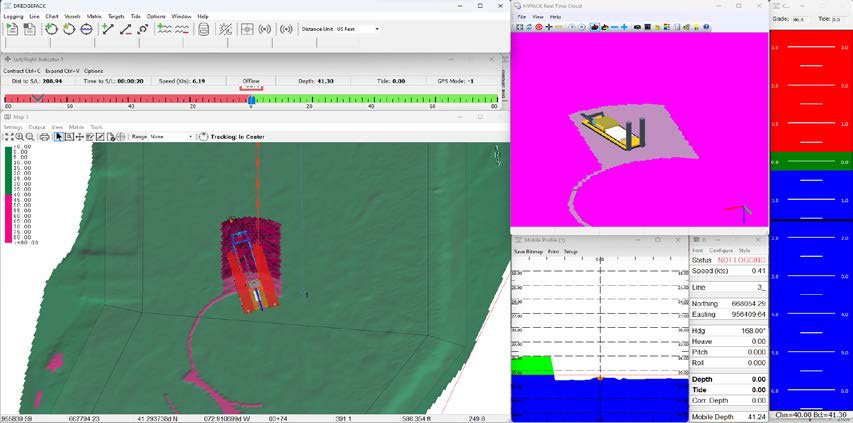Click the red wave remove icon
The width and height of the screenshot is (853, 423).
(182, 29)
